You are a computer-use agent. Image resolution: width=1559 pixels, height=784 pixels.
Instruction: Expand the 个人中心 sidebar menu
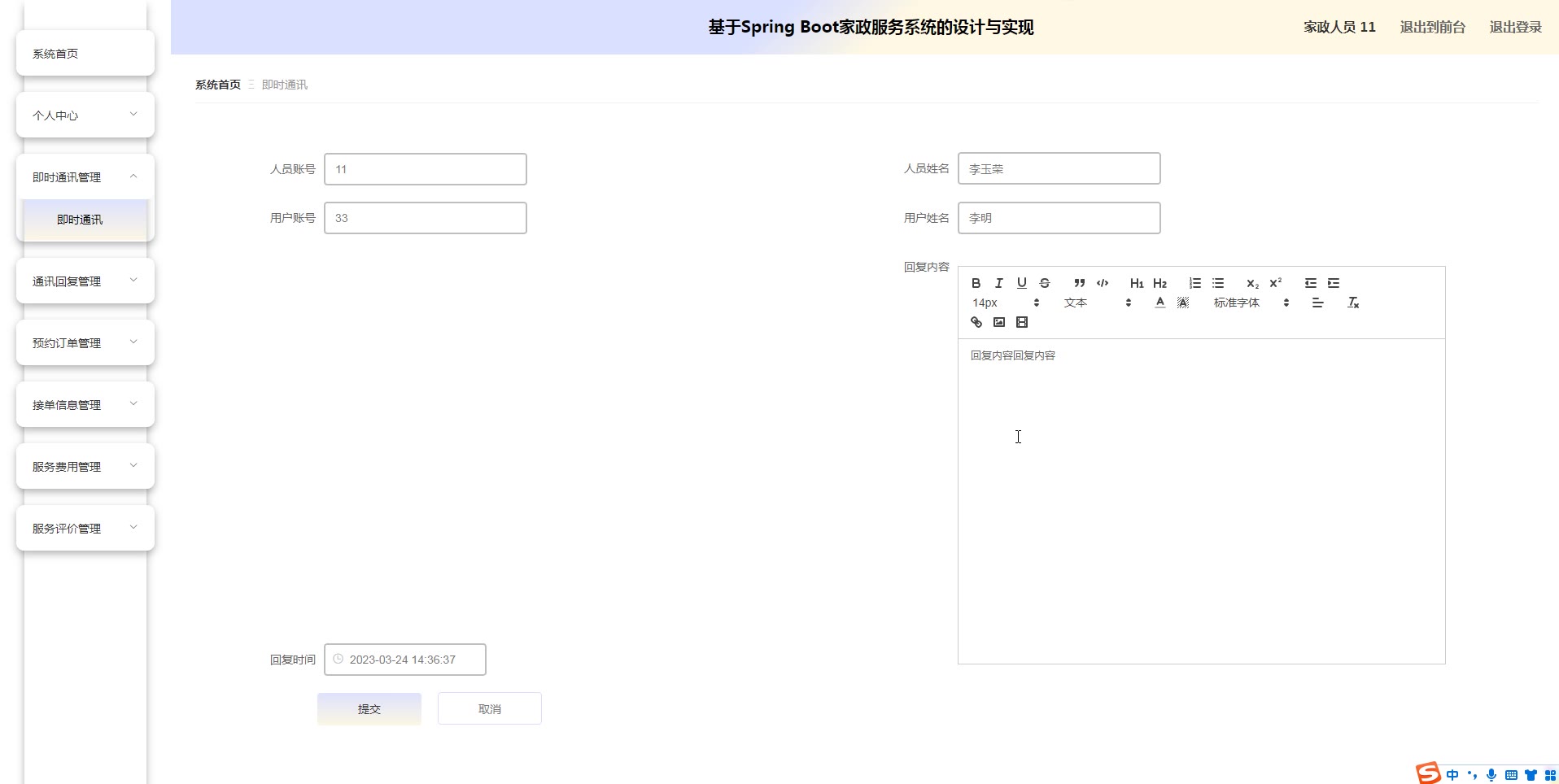[85, 115]
